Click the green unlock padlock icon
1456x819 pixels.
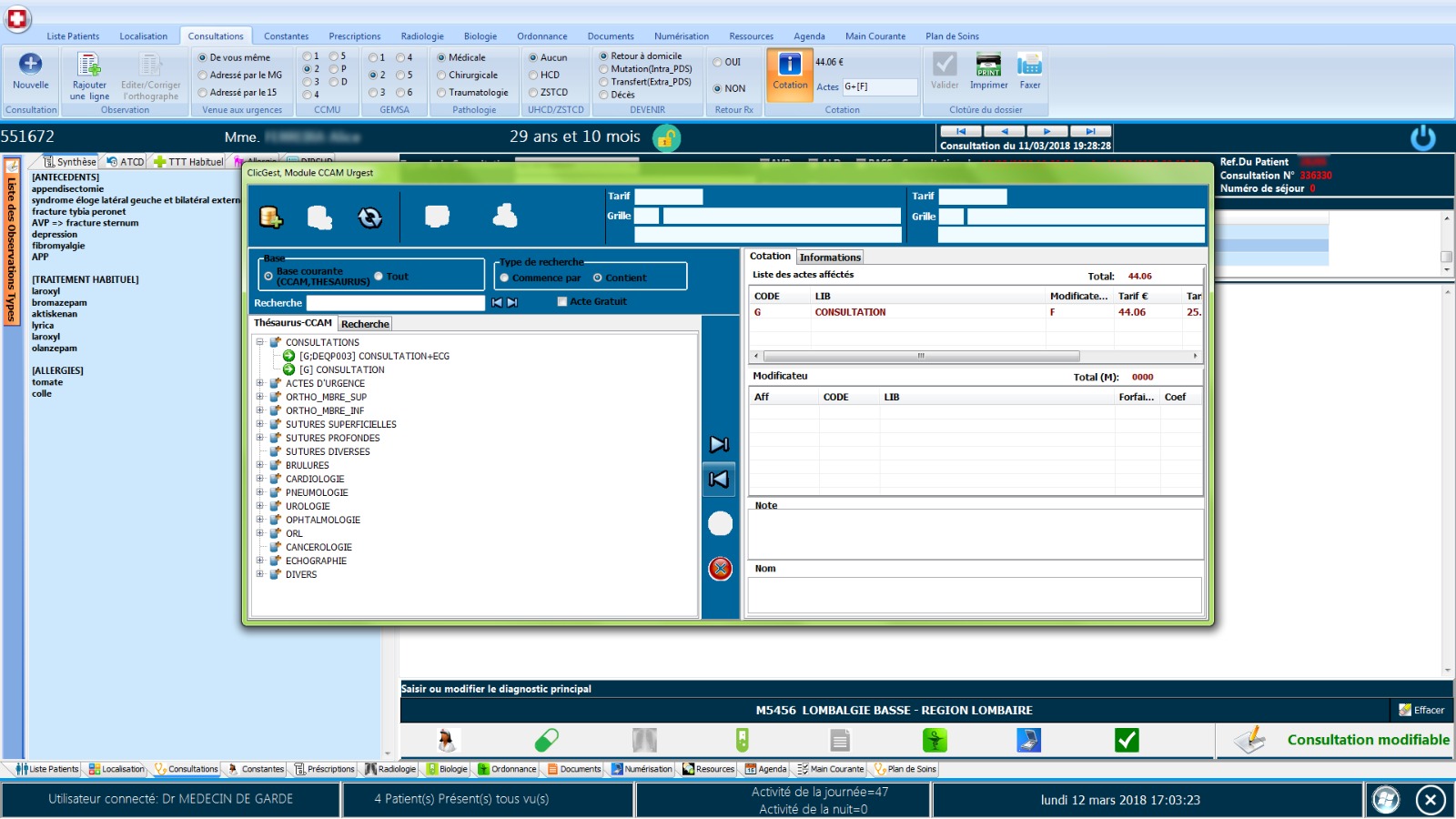coord(666,138)
